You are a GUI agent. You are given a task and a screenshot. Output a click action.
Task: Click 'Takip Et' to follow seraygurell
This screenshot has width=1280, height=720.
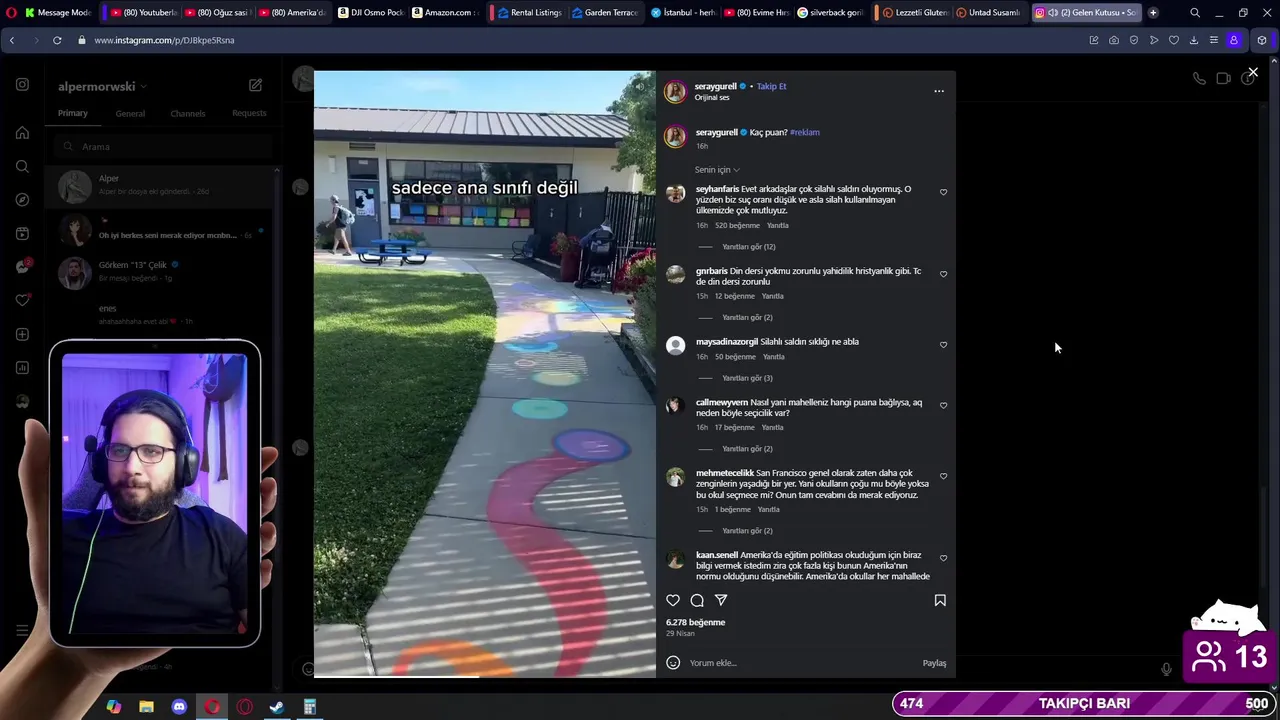pos(771,86)
